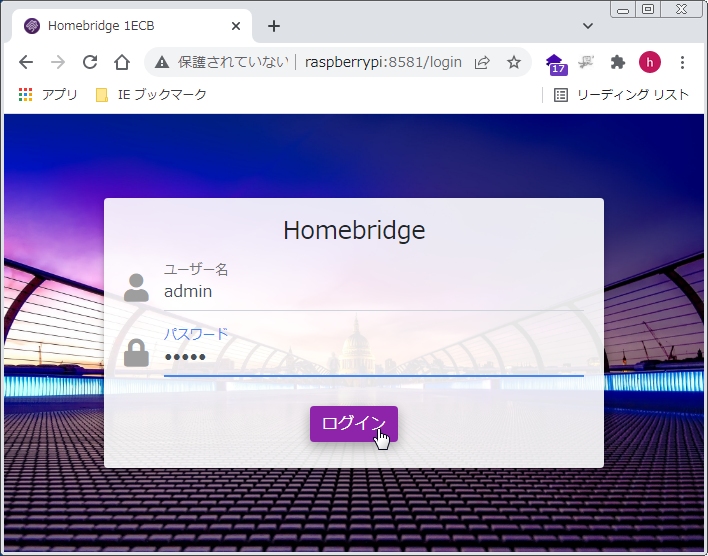Open the Chrome three-dot menu

(x=682, y=62)
